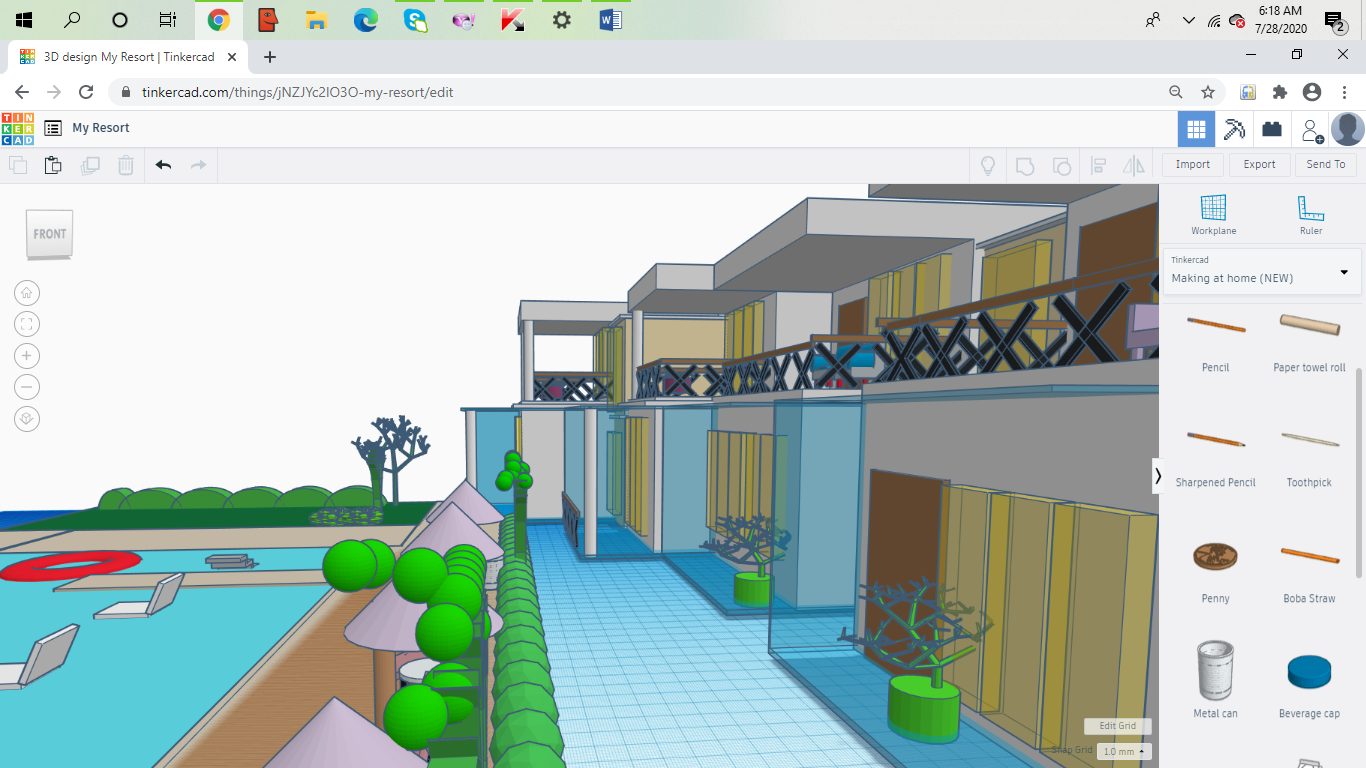The height and width of the screenshot is (768, 1366).
Task: Invite collaborators with add-person icon
Action: 1311,130
